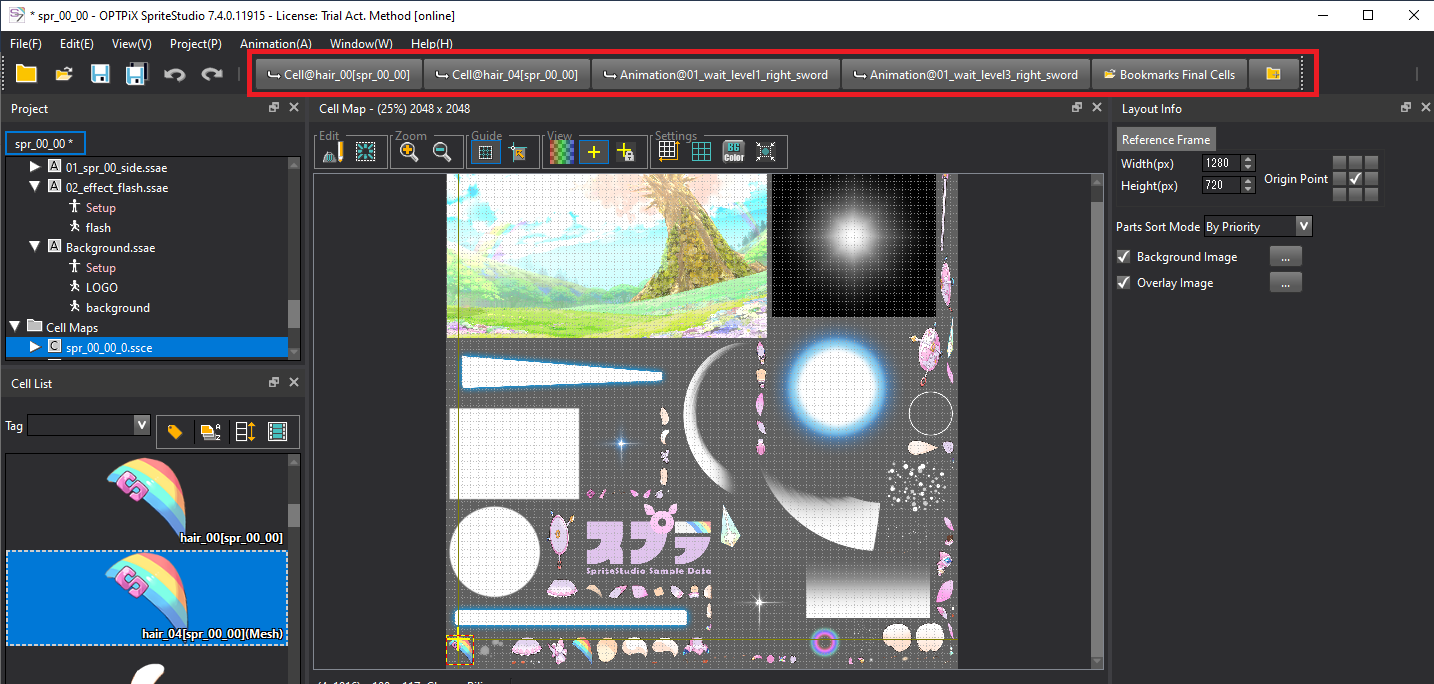Click the browse button beside Background Image
Screen dimensions: 1434x684
(x=1285, y=257)
